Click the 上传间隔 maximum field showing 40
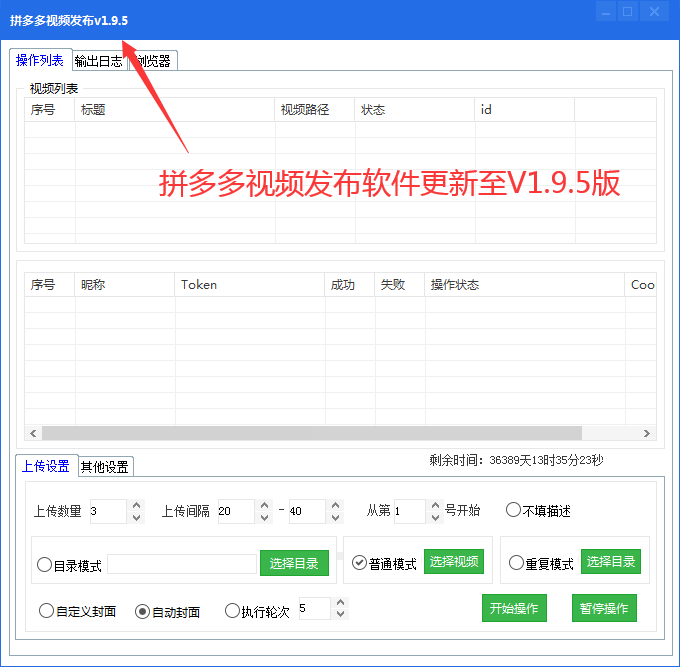 [307, 511]
